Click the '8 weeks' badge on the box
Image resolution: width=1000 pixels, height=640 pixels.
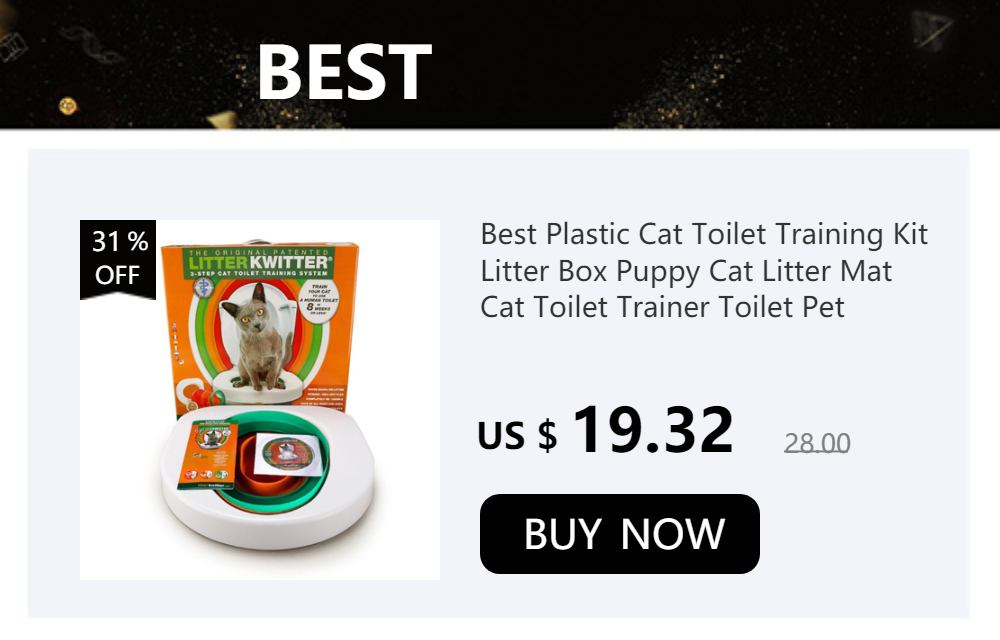click(318, 302)
